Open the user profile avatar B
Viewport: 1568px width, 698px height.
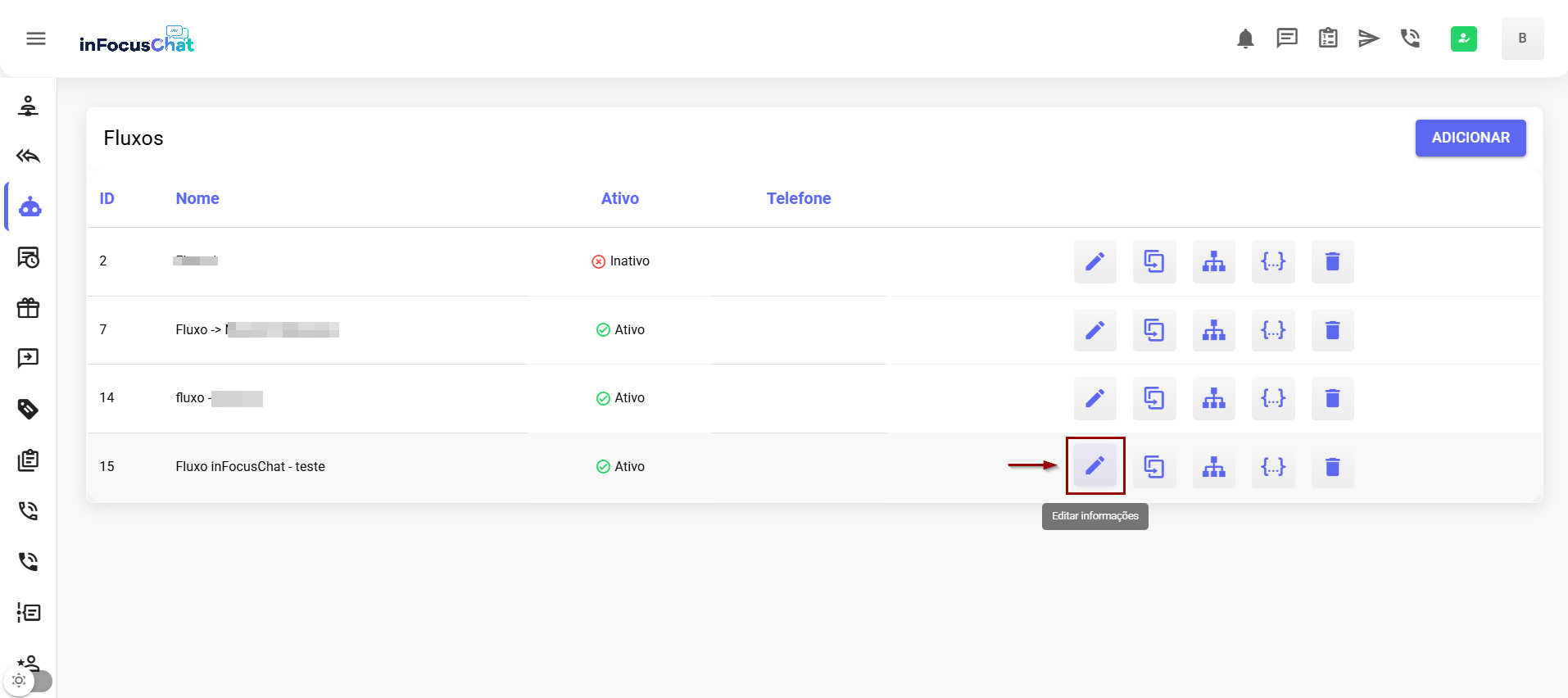(1522, 39)
